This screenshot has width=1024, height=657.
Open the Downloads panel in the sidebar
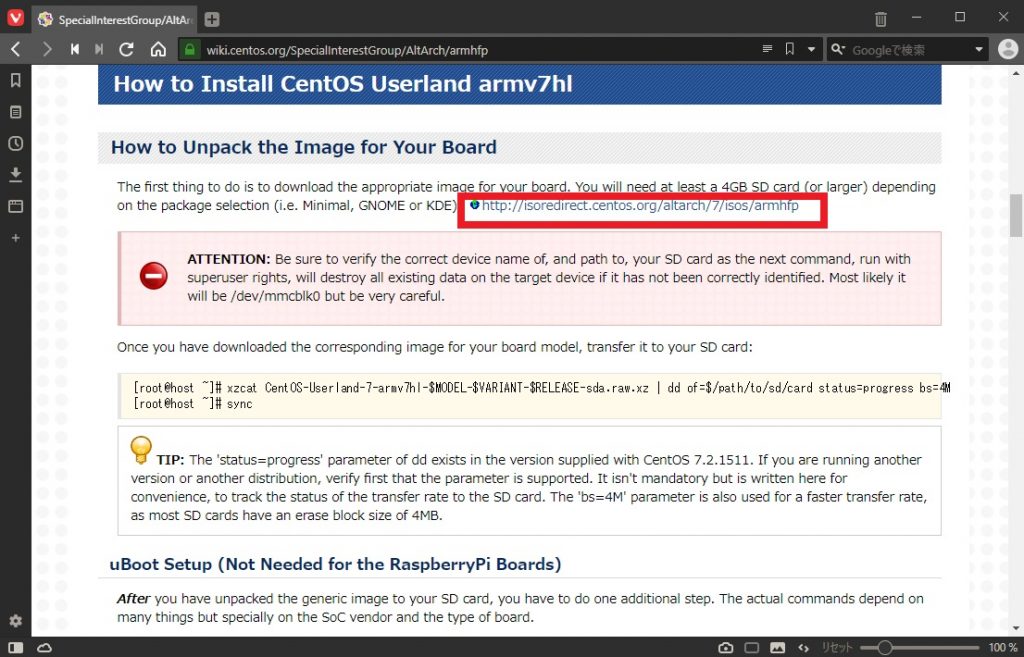pos(15,174)
